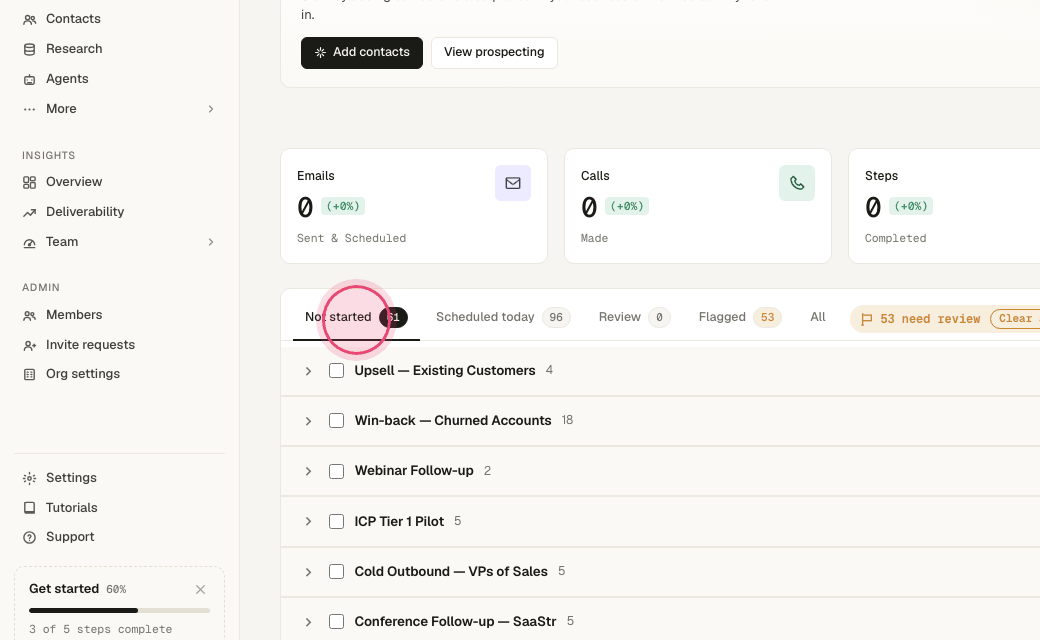
Task: Click the Calls phone icon
Action: coord(797,183)
